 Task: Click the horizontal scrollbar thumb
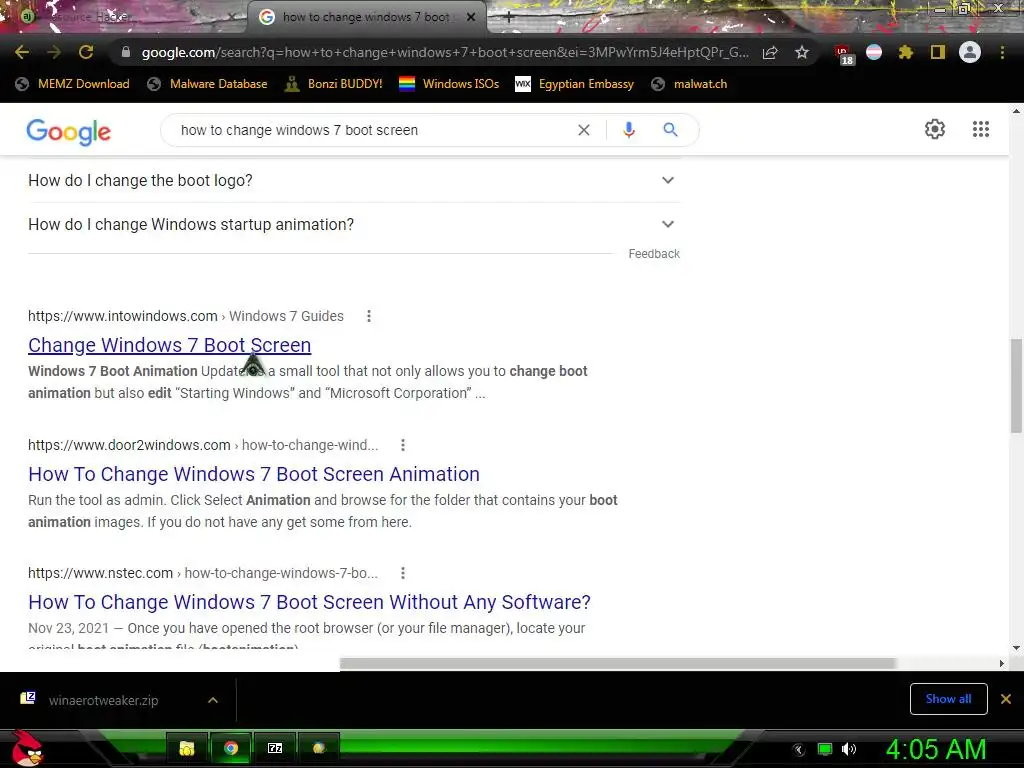click(x=617, y=664)
